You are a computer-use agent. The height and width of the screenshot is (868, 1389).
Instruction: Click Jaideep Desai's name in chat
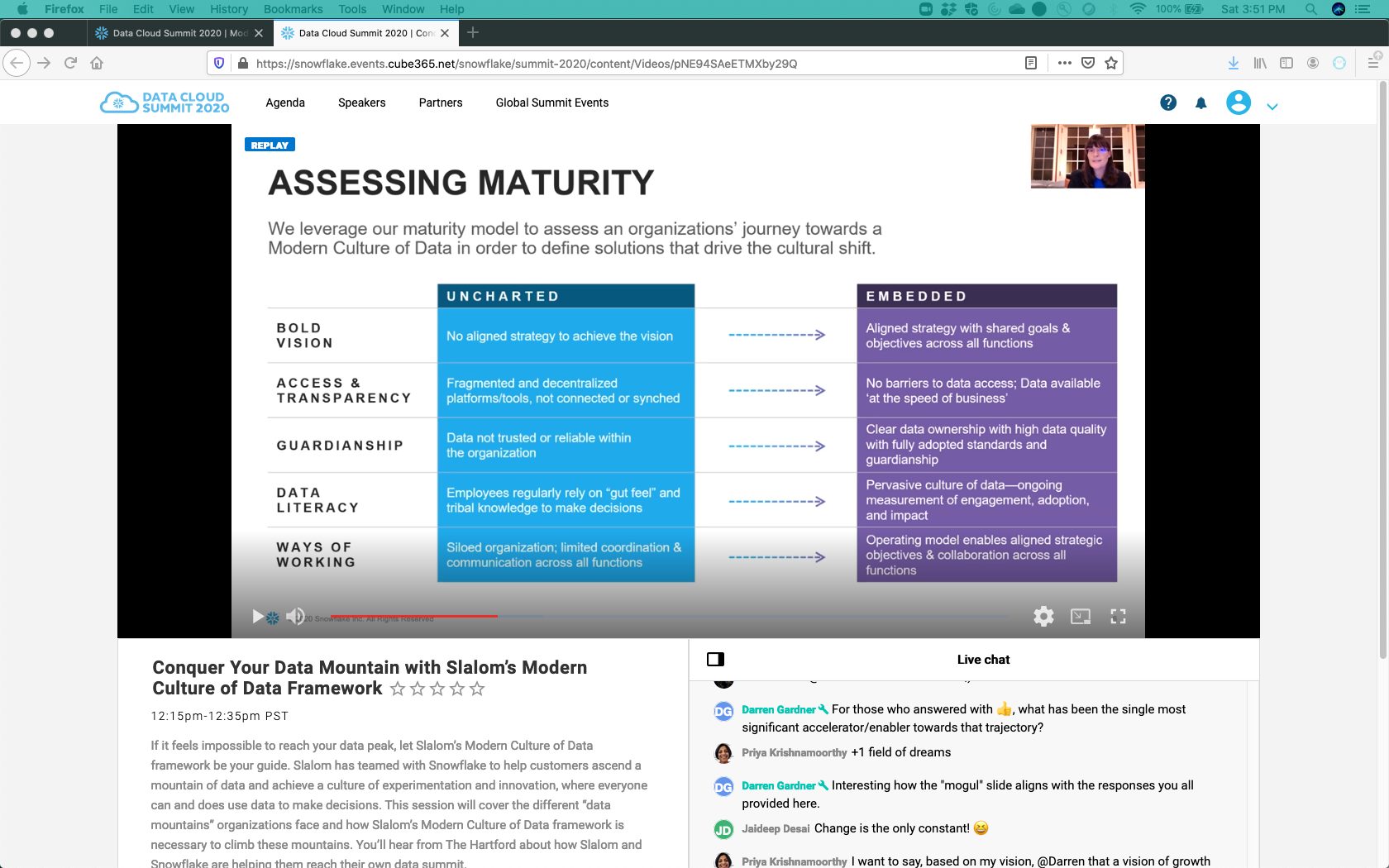point(776,828)
